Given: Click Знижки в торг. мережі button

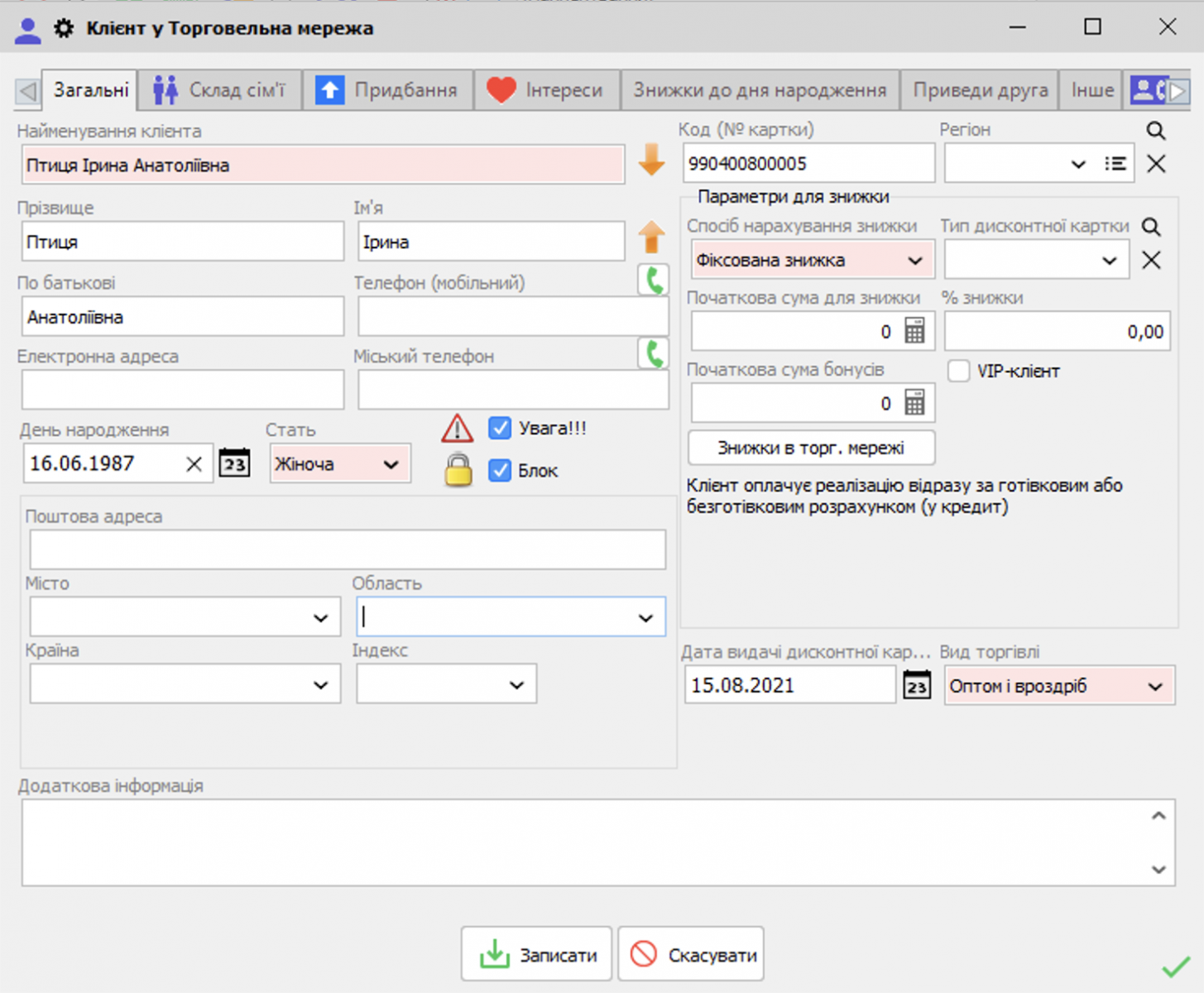Looking at the screenshot, I should (811, 448).
